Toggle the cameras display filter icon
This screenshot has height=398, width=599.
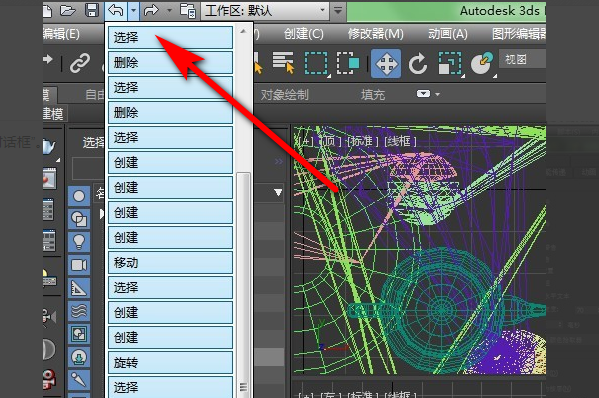[x=79, y=265]
